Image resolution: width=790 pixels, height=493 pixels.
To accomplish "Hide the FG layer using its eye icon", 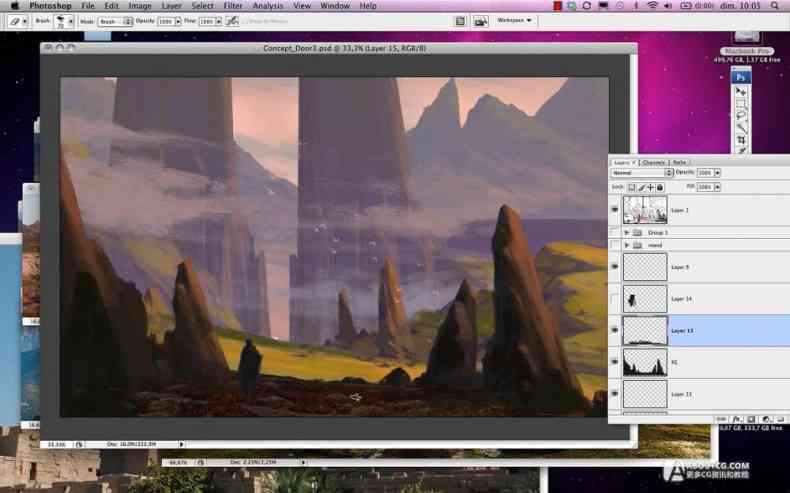I will pos(615,362).
